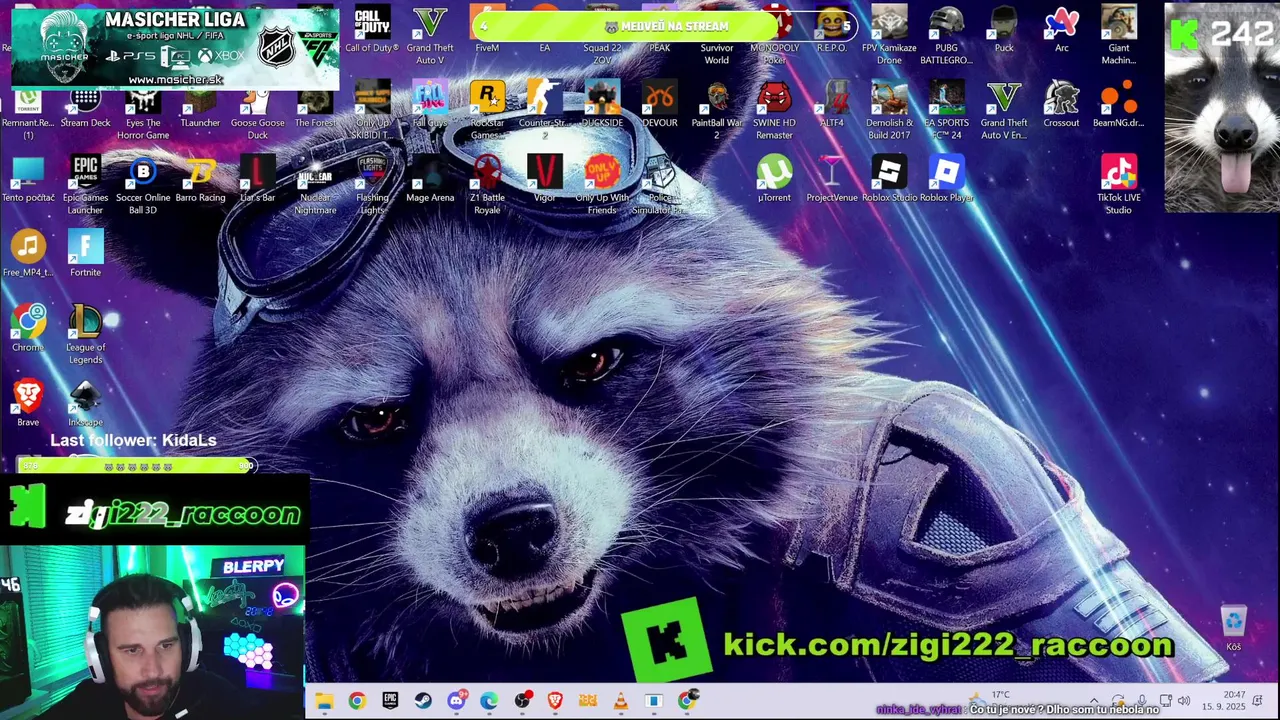Screen dimensions: 1280x720
Task: Open FPV Kamikaze Drone shortcut
Action: 889,34
